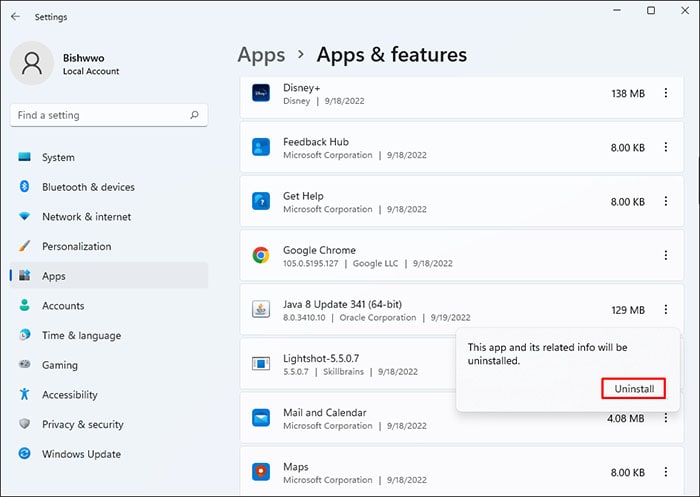The width and height of the screenshot is (700, 497).
Task: Open Accessibility settings page
Action: tap(109, 394)
